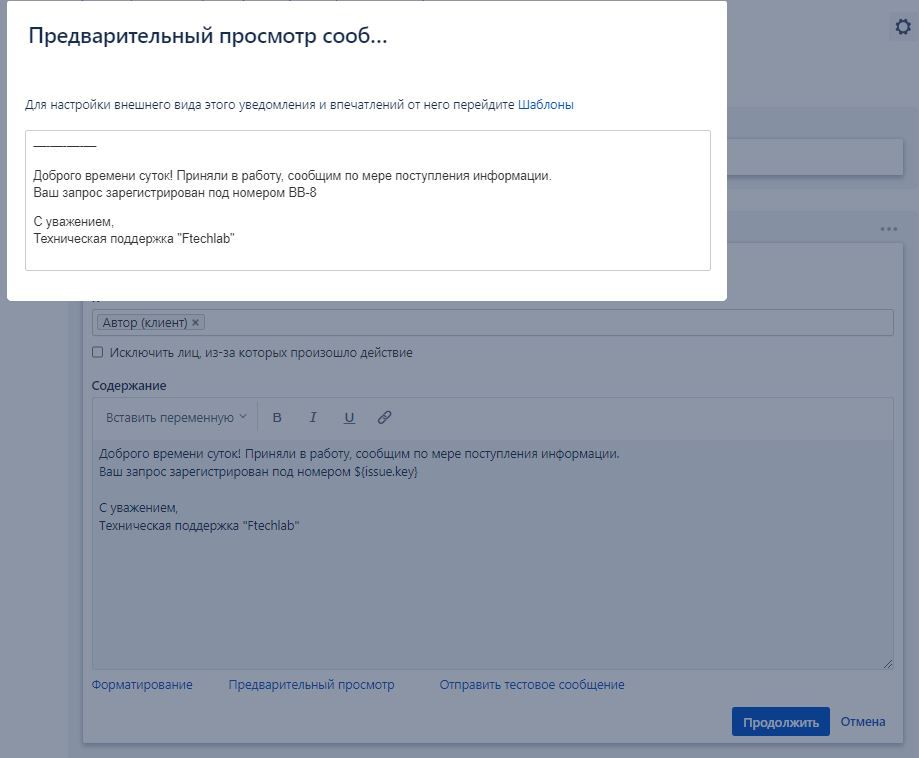Enable 'Исключить лиц, из-за которых произошло действие'
Viewport: 919px width, 758px height.
(x=97, y=352)
